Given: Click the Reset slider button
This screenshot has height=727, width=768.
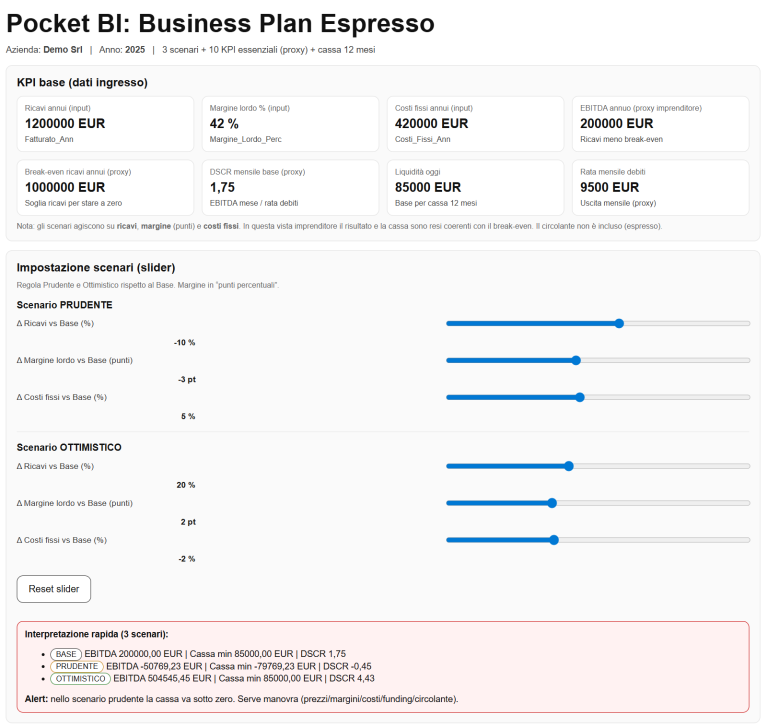Looking at the screenshot, I should (54, 589).
